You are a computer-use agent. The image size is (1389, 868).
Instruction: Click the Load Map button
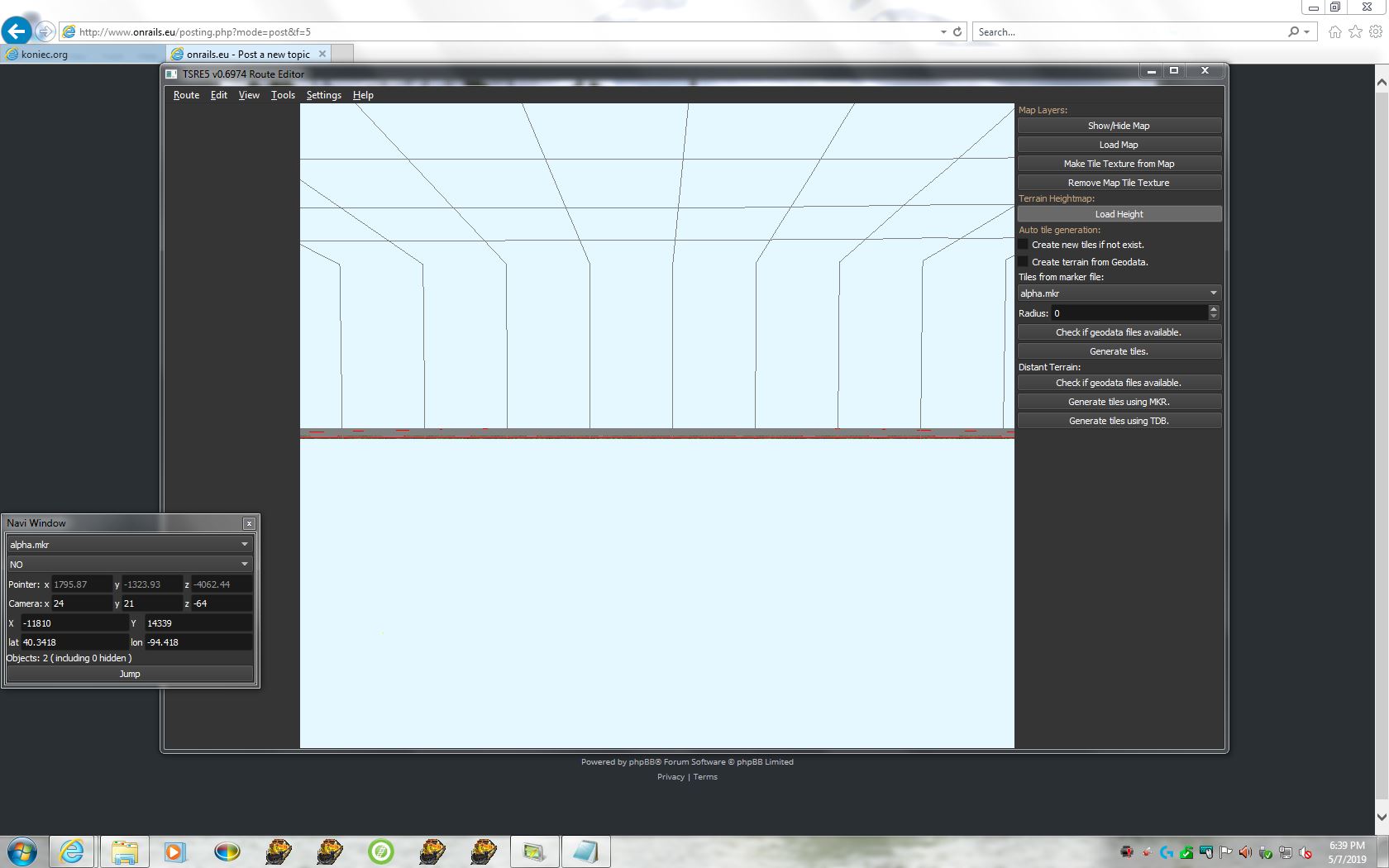pos(1119,145)
